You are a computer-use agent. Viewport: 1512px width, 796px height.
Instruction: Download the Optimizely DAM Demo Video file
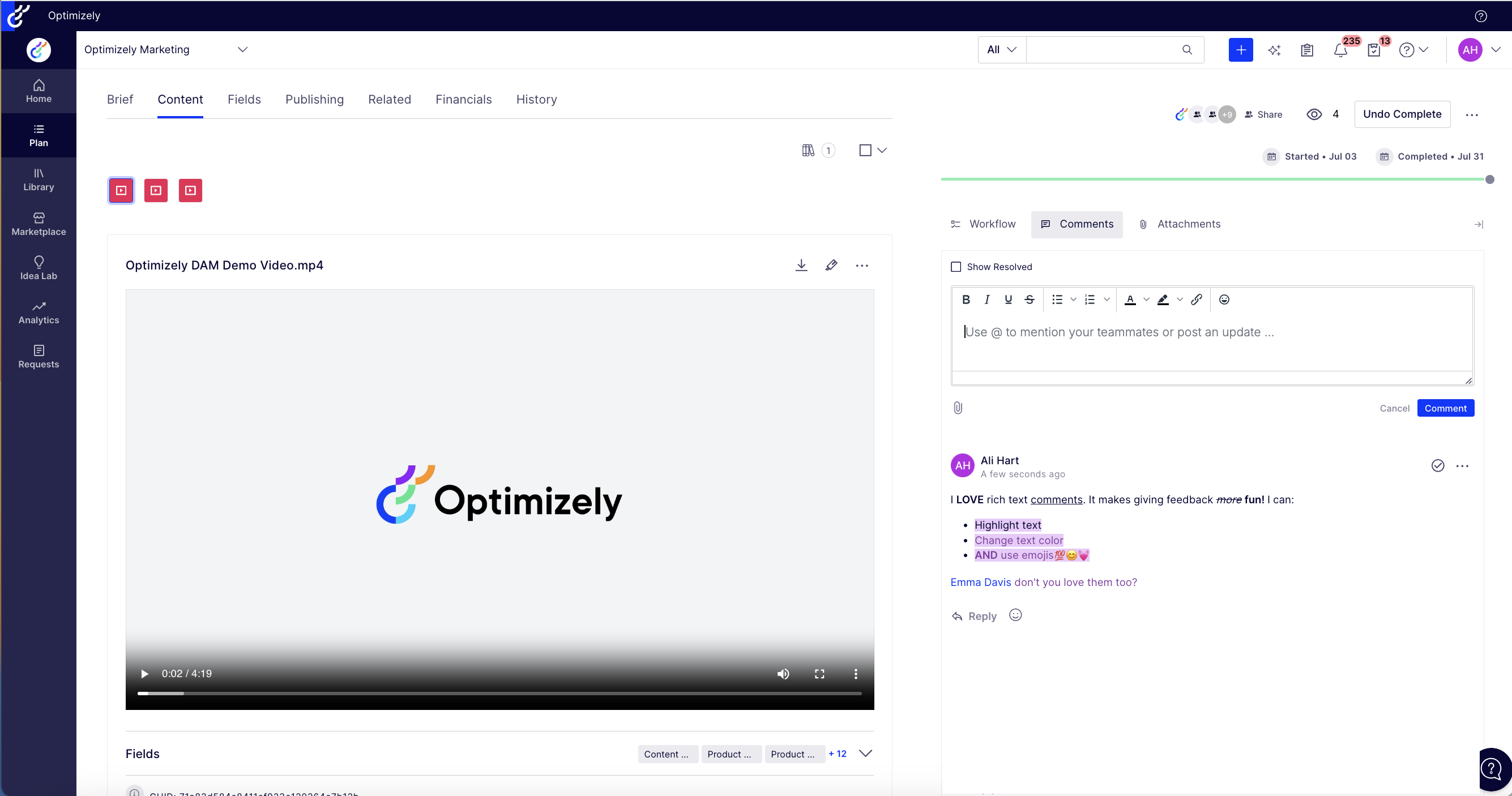(801, 265)
